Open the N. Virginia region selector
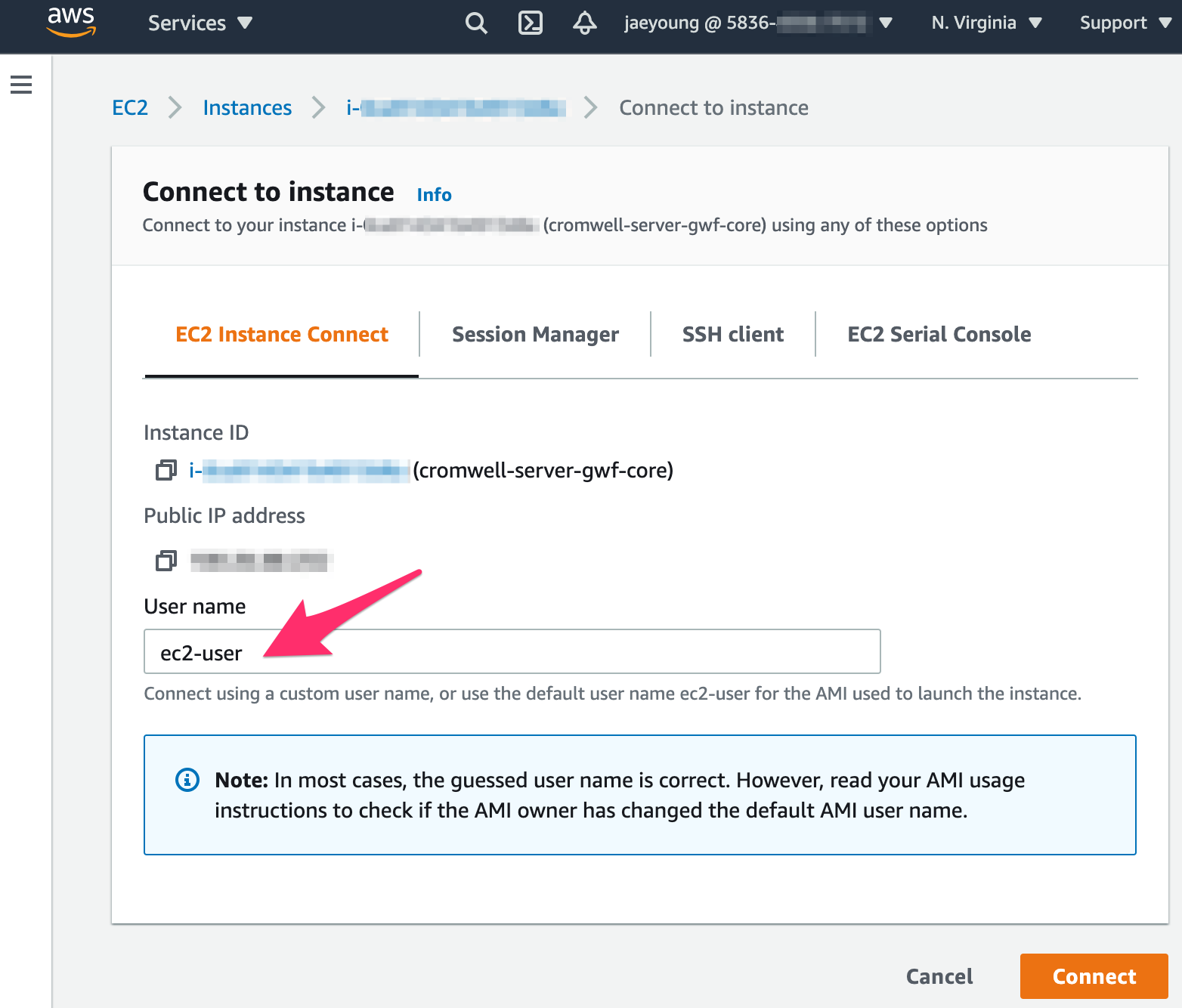This screenshot has height=1008, width=1182. click(987, 23)
